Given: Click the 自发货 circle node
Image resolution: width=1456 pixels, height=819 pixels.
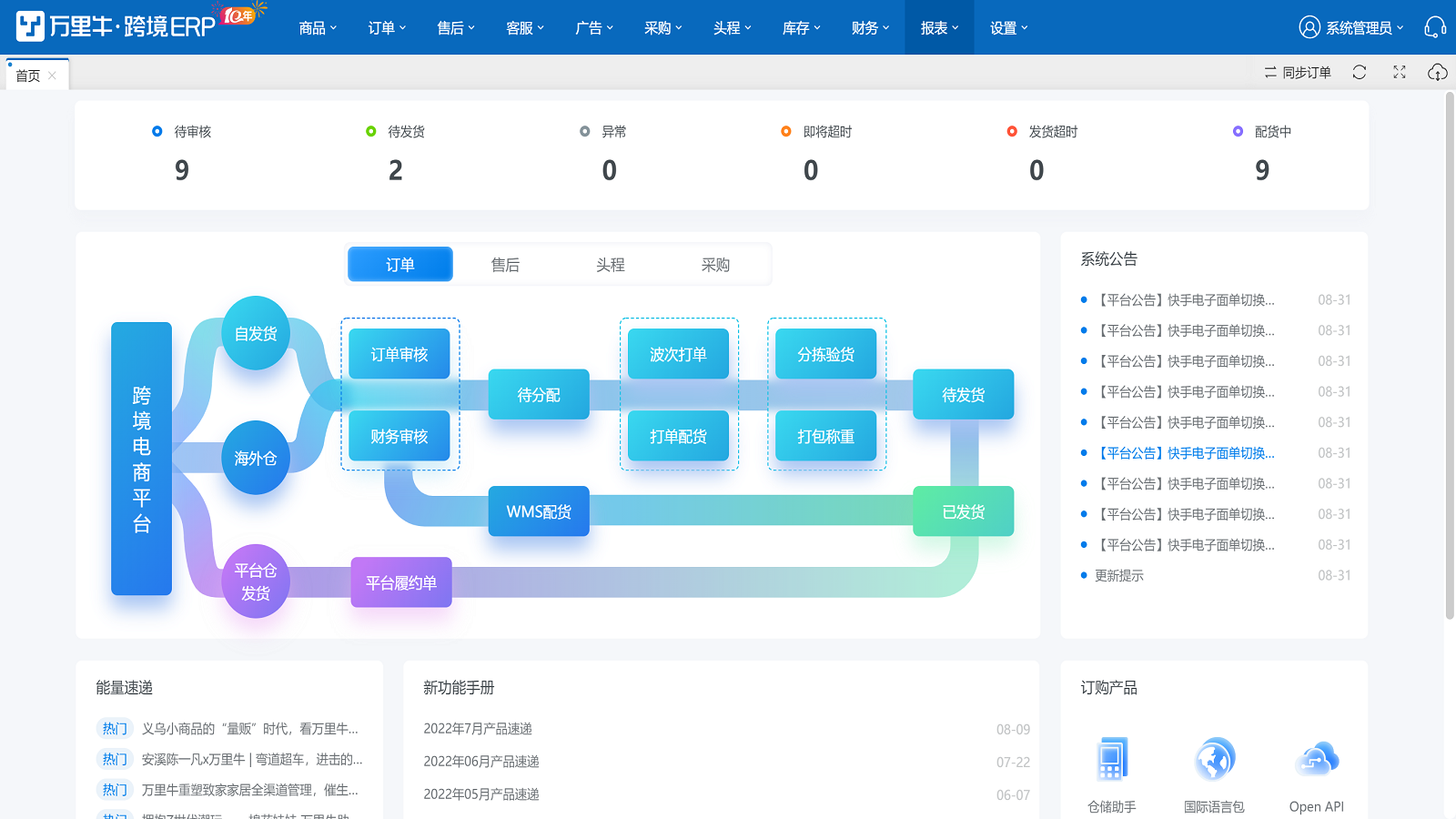Looking at the screenshot, I should 256,333.
